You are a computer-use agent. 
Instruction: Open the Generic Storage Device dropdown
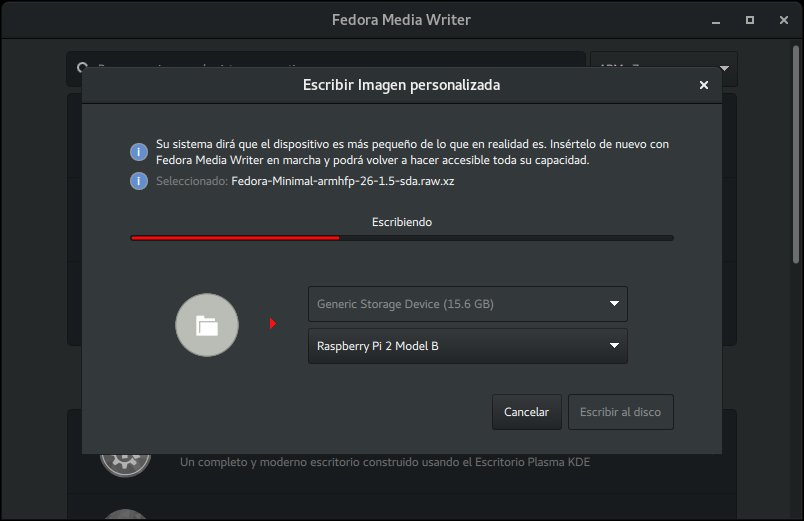click(x=468, y=304)
